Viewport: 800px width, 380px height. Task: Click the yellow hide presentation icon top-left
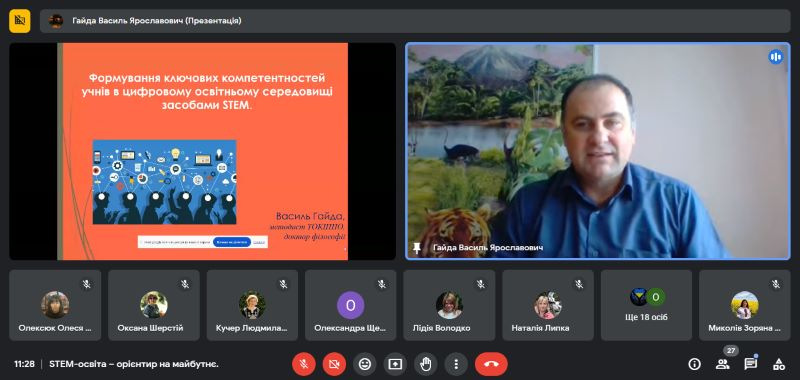[20, 21]
